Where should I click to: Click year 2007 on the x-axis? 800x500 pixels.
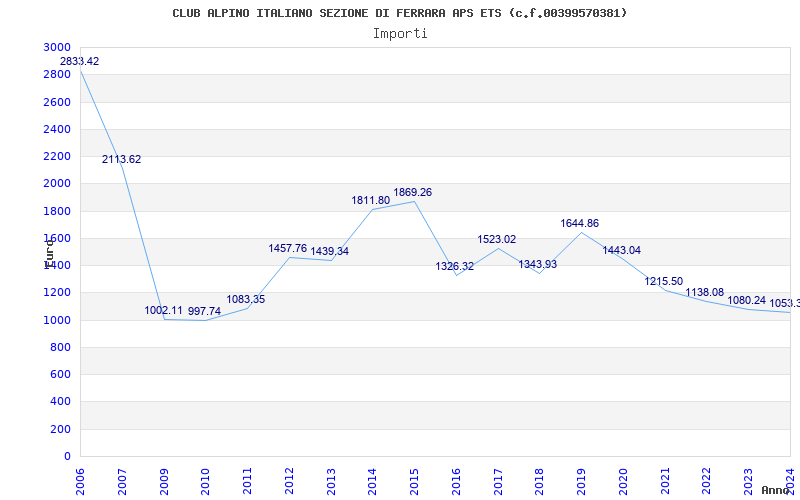(122, 482)
